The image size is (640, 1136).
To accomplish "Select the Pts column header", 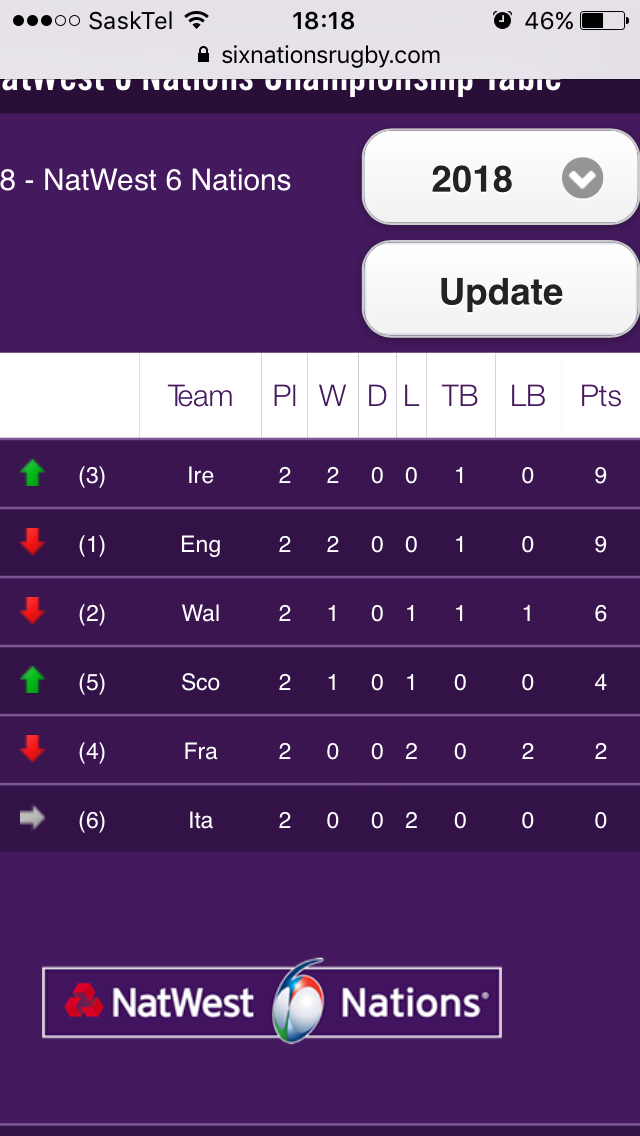I will tap(600, 396).
